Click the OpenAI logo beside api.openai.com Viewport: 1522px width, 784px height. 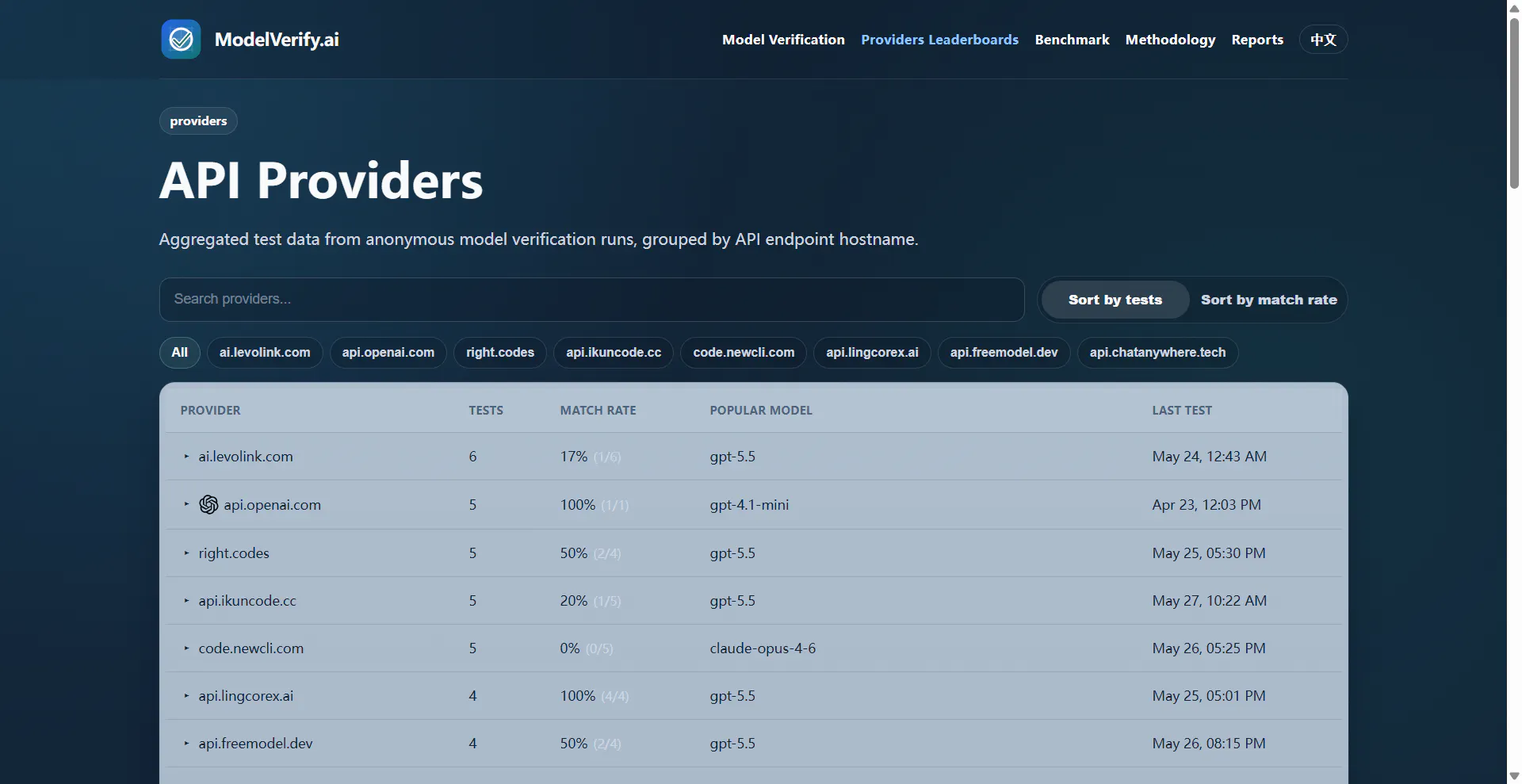[x=208, y=505]
